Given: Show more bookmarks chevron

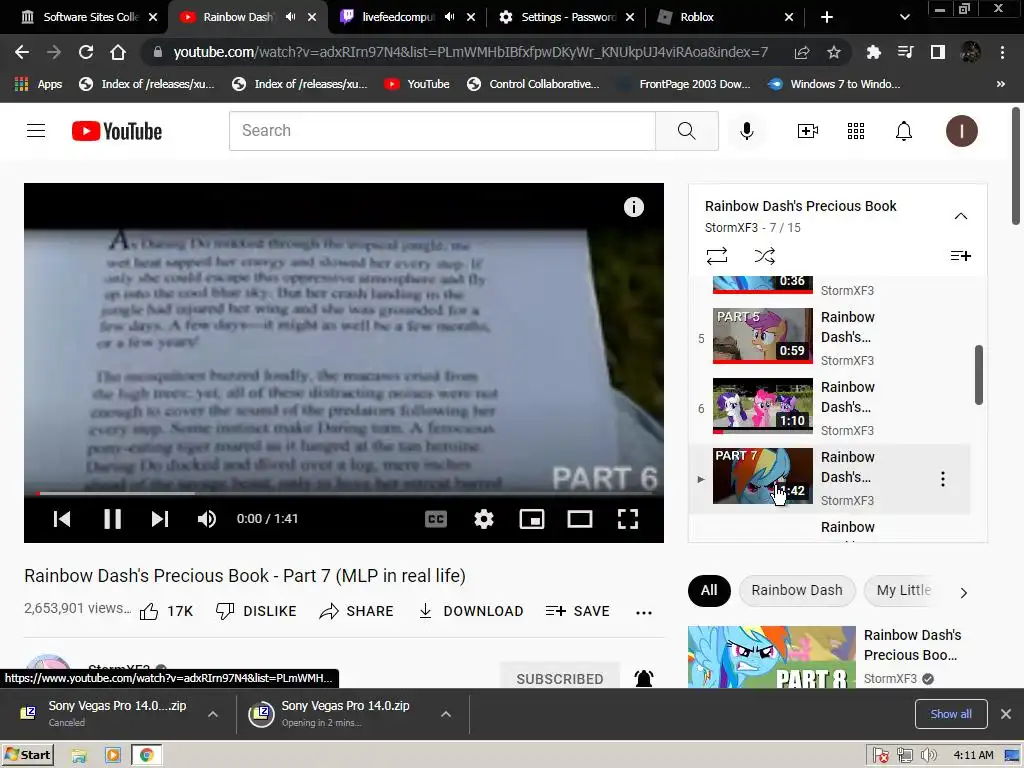Looking at the screenshot, I should [x=1000, y=84].
